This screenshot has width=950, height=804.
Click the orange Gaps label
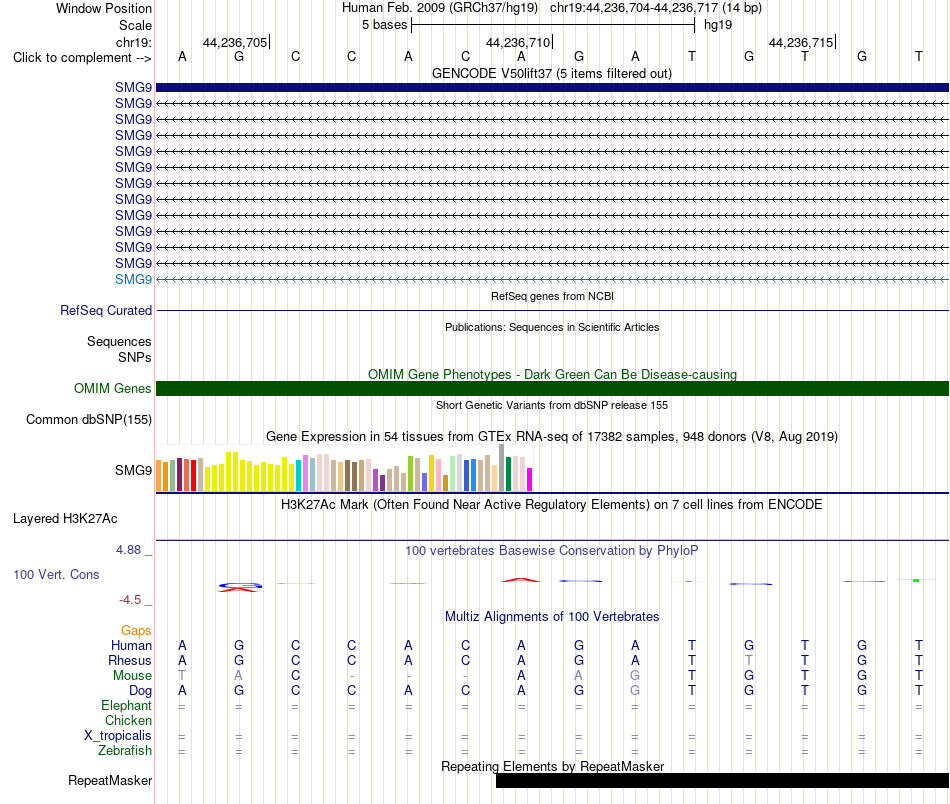(x=136, y=631)
